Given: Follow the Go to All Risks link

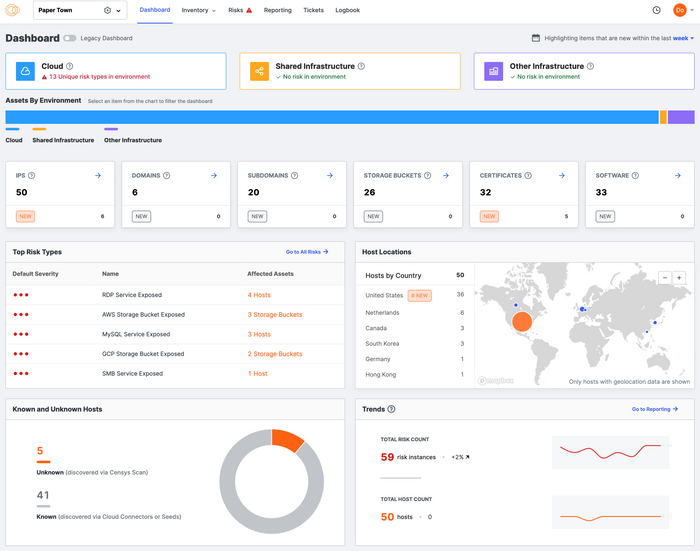Looking at the screenshot, I should click(306, 252).
